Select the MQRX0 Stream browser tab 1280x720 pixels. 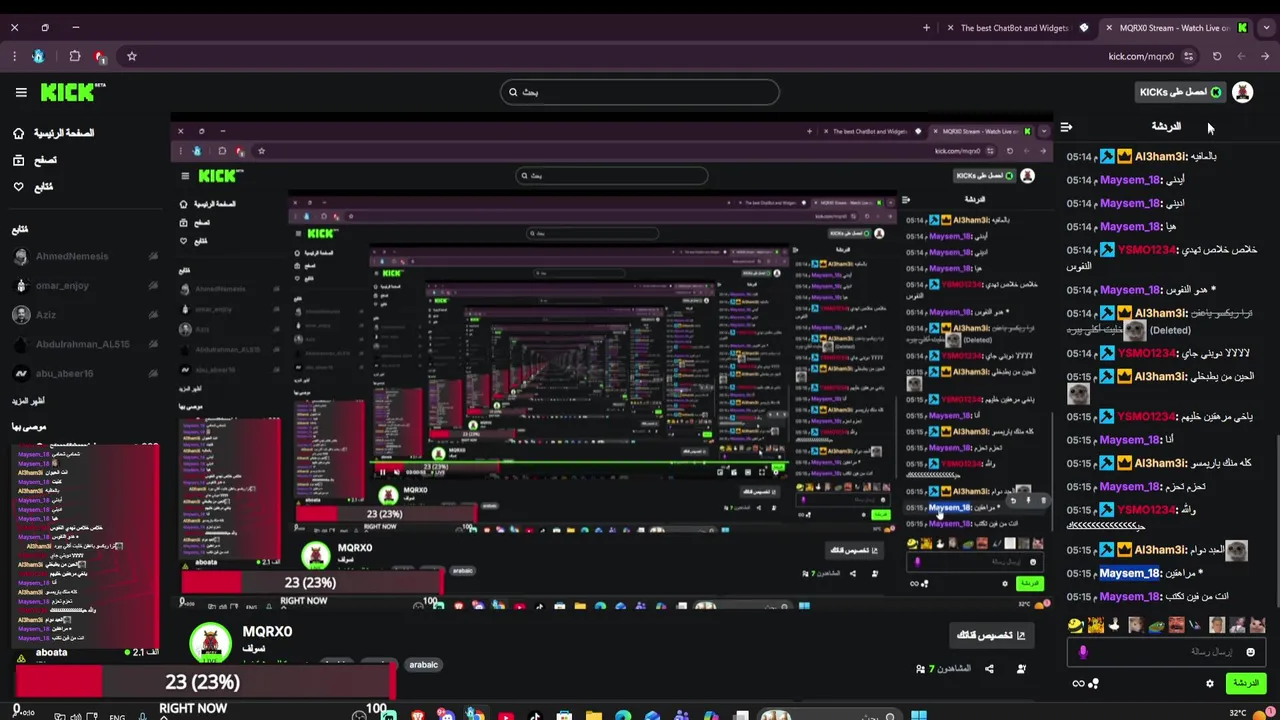point(1176,28)
